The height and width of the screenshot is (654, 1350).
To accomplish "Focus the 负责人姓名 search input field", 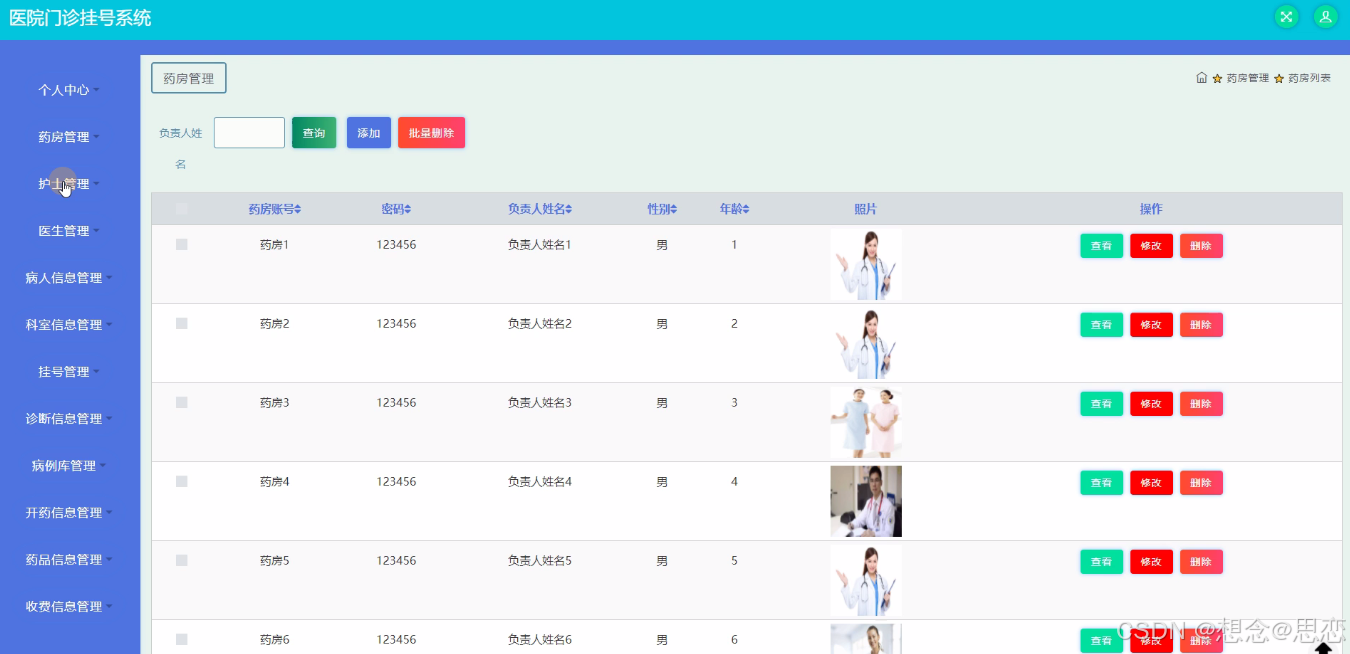I will point(249,133).
